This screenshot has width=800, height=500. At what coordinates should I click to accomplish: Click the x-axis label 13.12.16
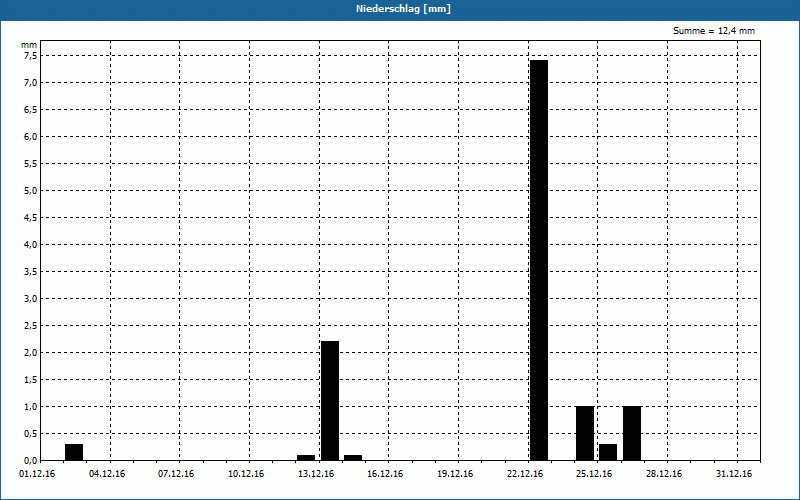click(x=316, y=474)
